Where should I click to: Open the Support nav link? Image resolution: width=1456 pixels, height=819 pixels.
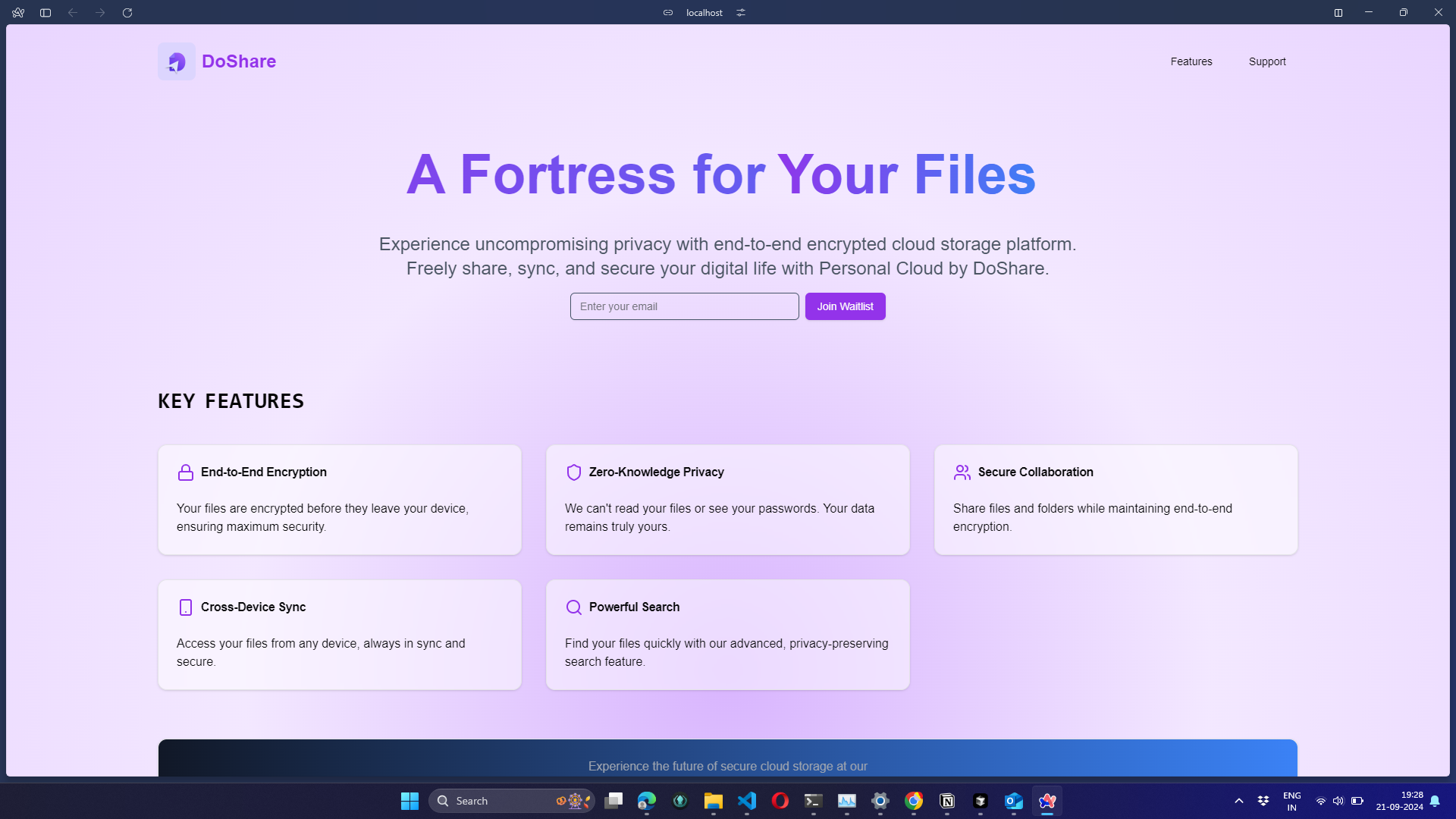[x=1266, y=61]
